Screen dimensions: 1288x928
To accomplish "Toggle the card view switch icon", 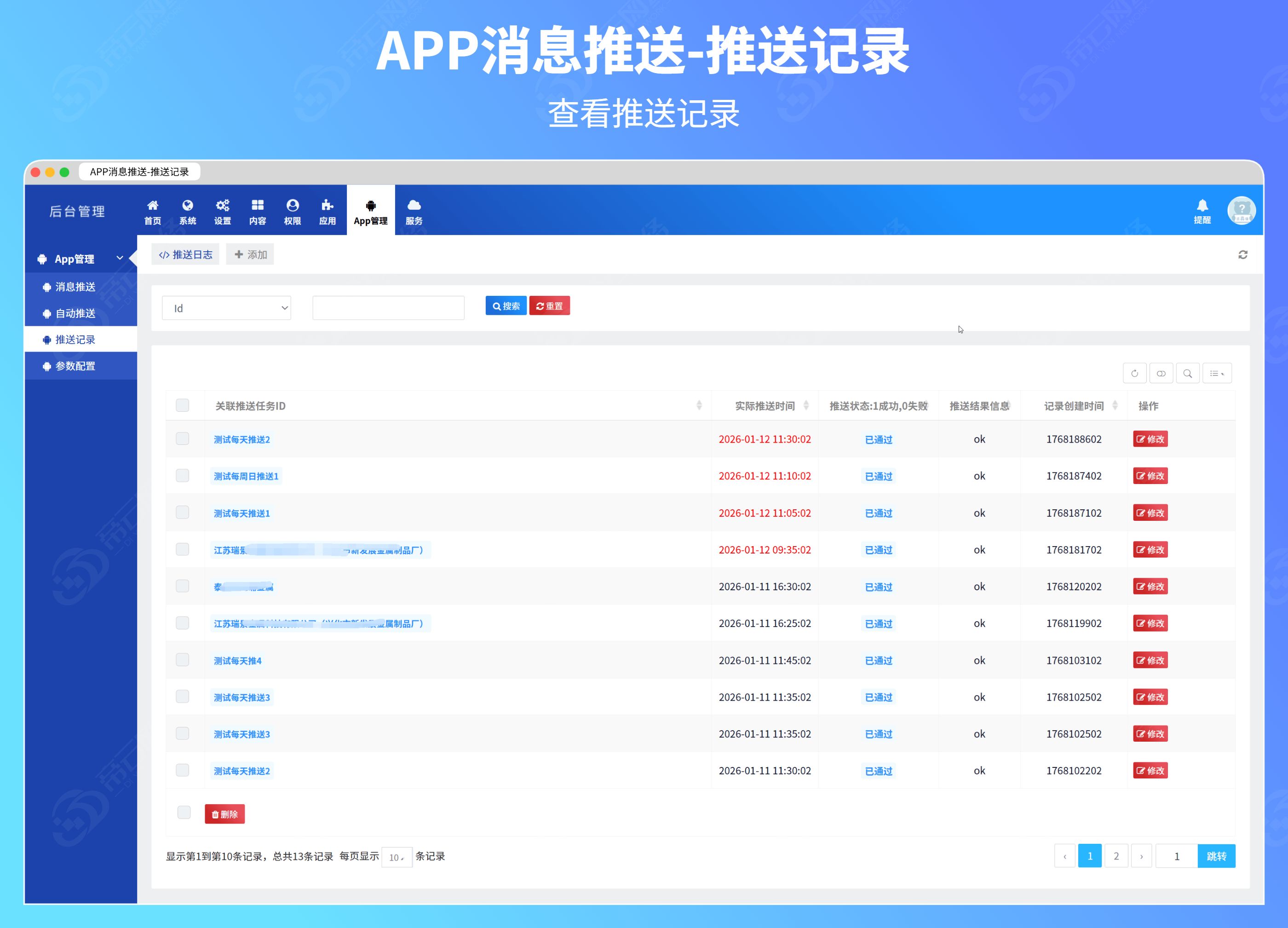I will 1161,373.
